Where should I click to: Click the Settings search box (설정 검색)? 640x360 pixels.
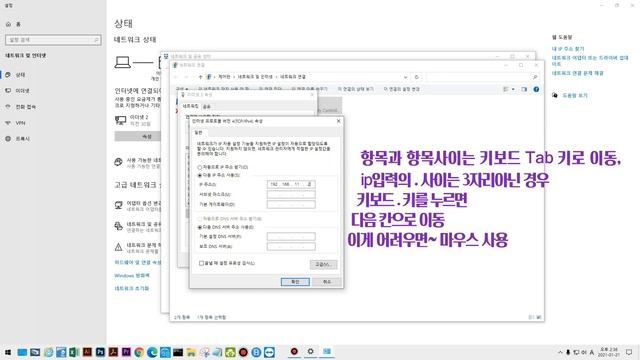[x=53, y=40]
